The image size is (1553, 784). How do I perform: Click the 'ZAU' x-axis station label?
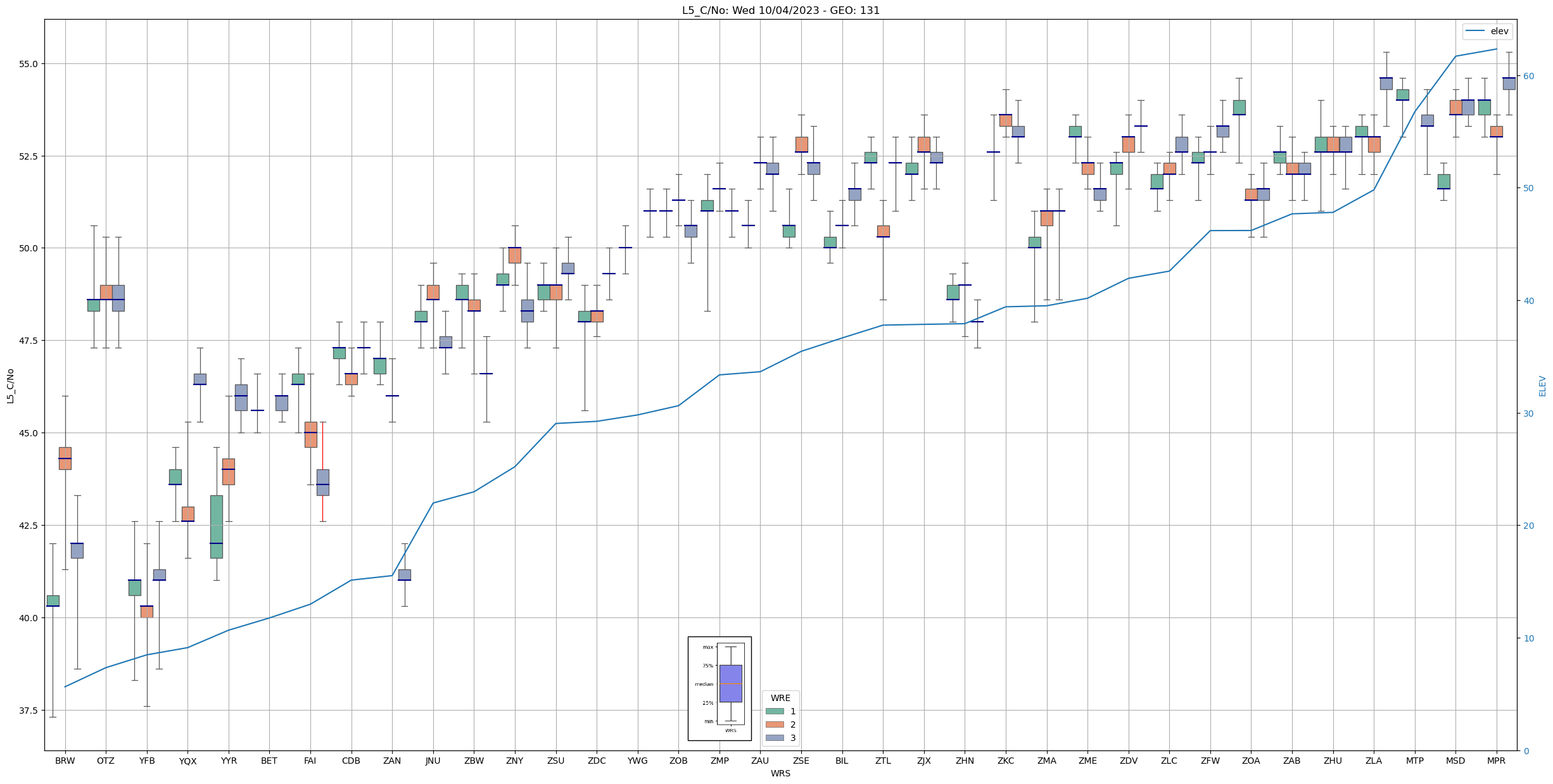click(760, 761)
